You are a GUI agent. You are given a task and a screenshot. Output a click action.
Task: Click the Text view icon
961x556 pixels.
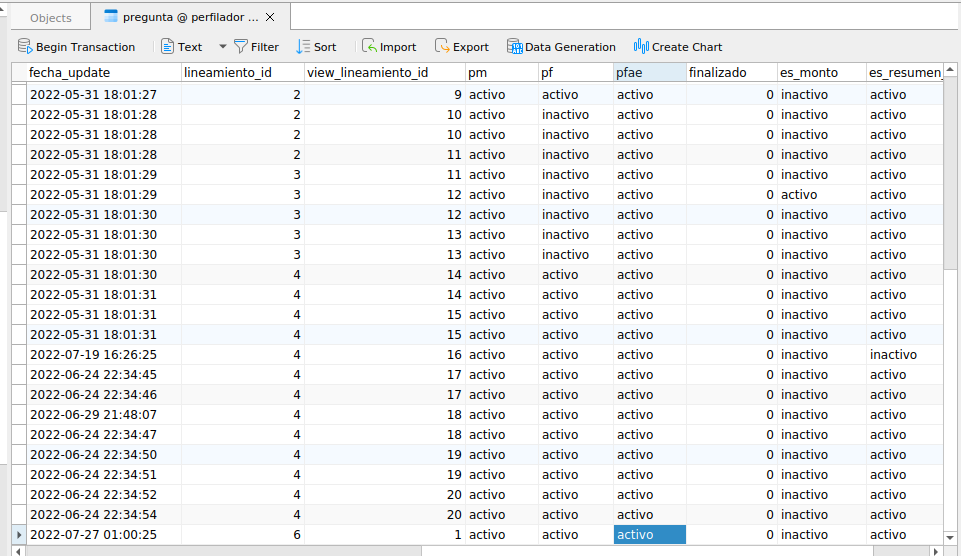coord(168,47)
